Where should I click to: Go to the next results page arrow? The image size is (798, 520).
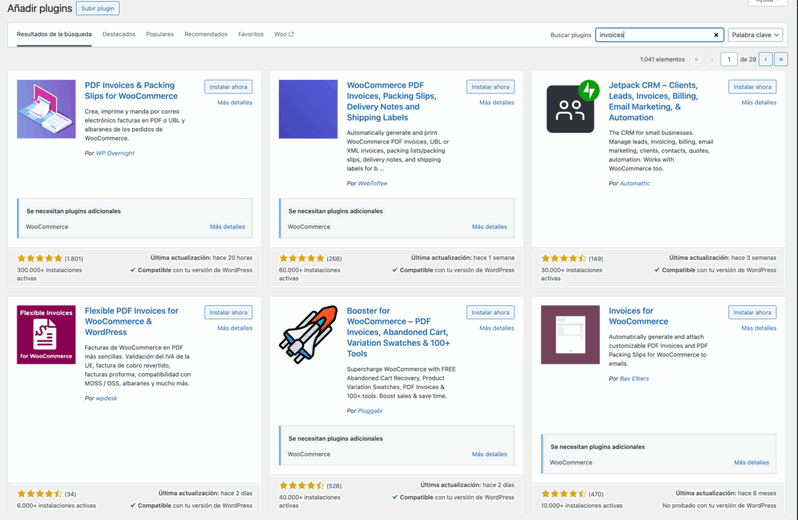pos(765,60)
